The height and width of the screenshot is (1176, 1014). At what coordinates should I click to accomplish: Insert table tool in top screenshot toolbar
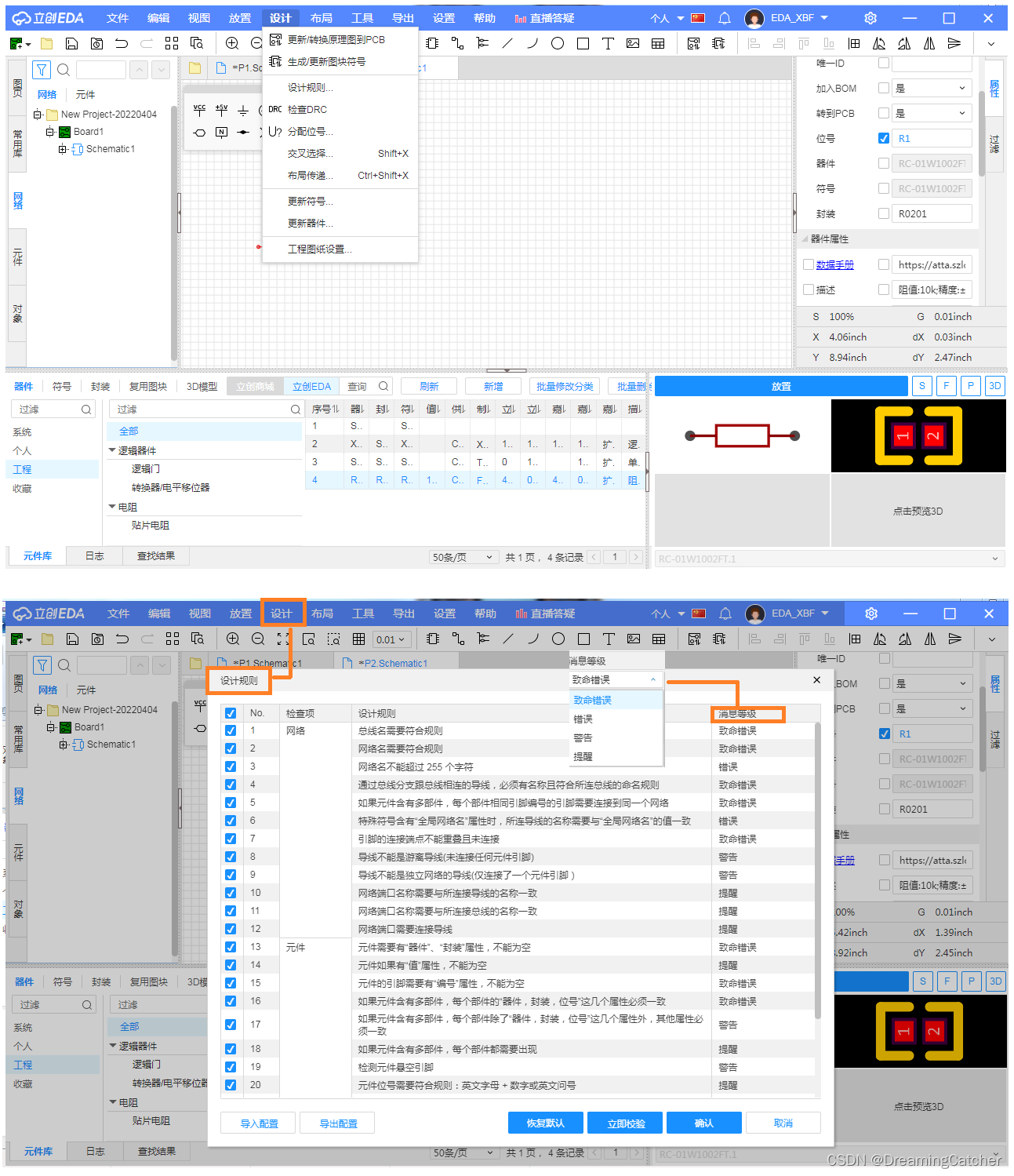[x=658, y=43]
